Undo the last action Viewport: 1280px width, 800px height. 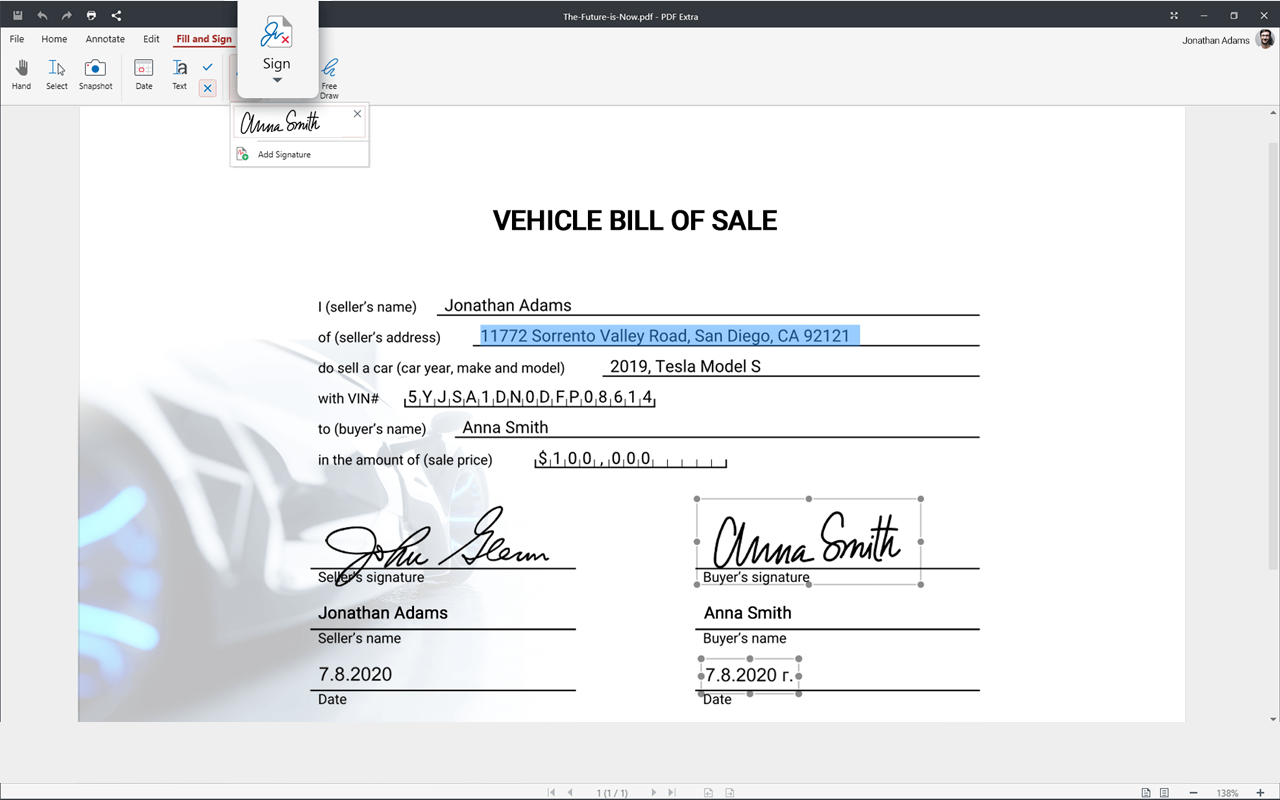tap(42, 15)
